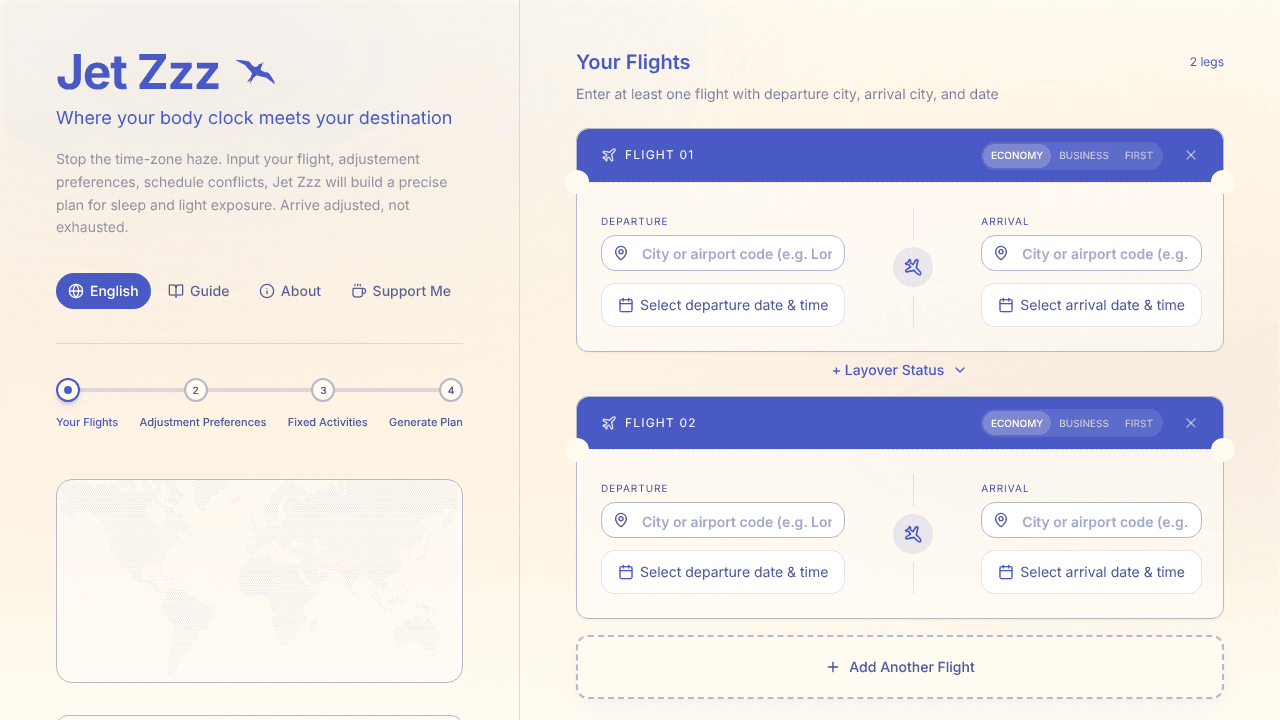Viewport: 1280px width, 720px height.
Task: Open the English language selector
Action: pyautogui.click(x=103, y=291)
